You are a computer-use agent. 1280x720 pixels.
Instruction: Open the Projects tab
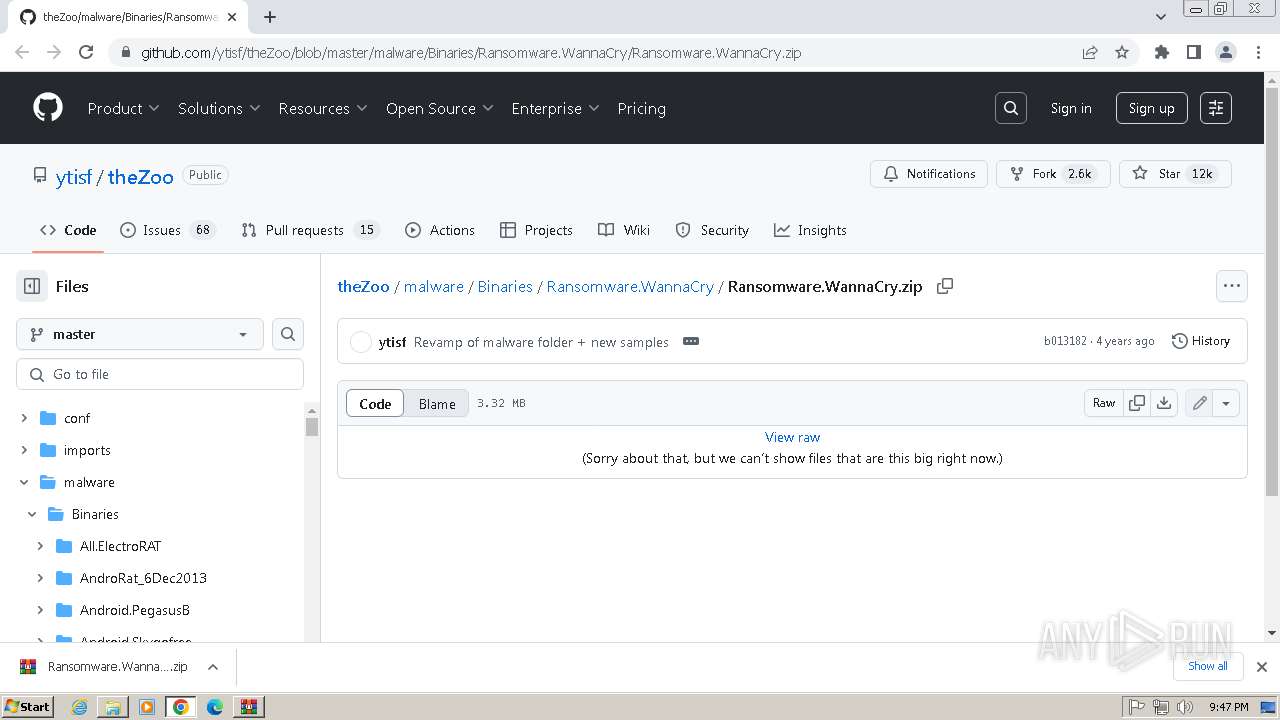pos(536,230)
